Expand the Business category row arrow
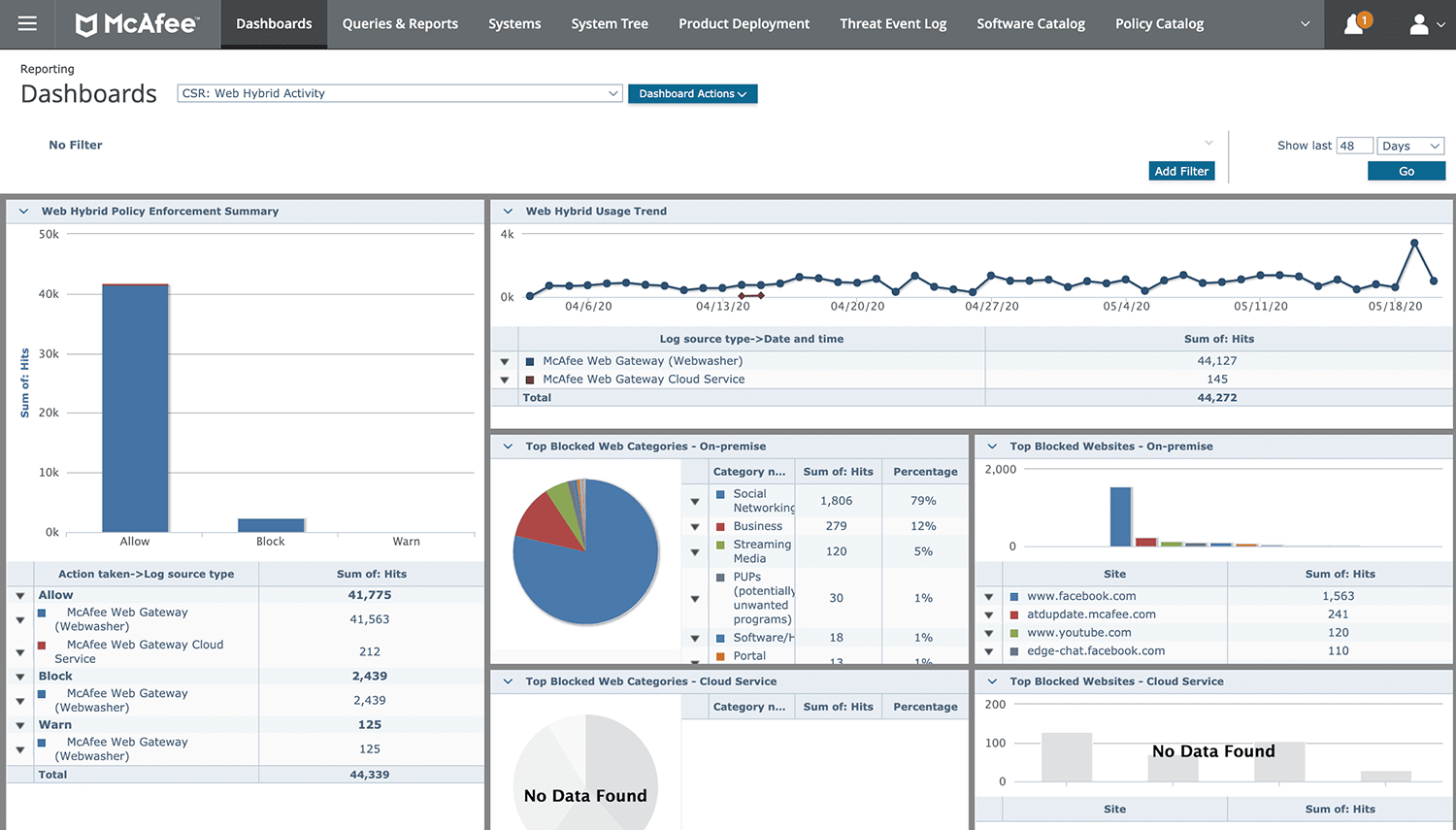This screenshot has width=1456, height=830. point(695,527)
